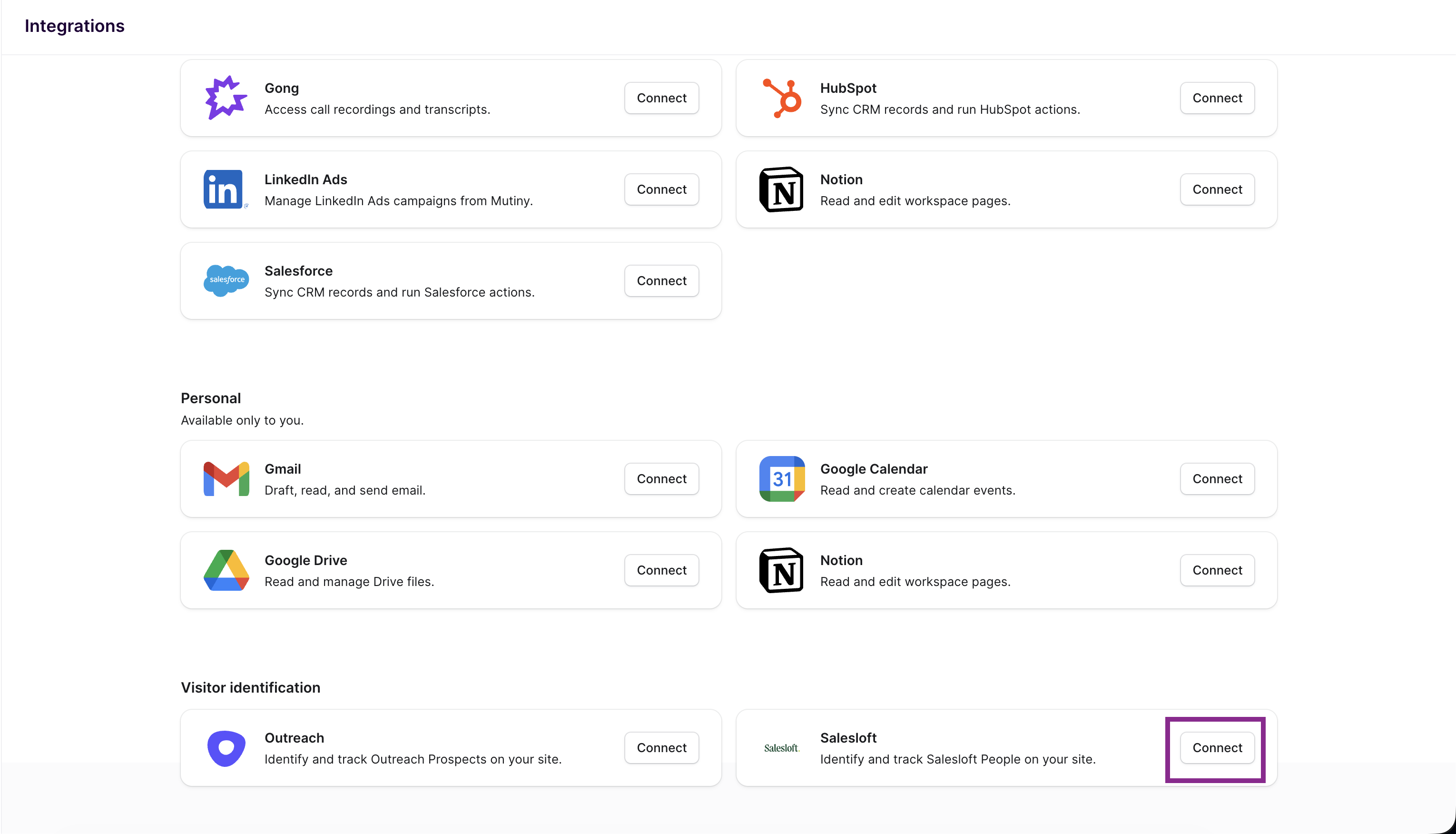Click the Google Calendar card title

pos(874,469)
